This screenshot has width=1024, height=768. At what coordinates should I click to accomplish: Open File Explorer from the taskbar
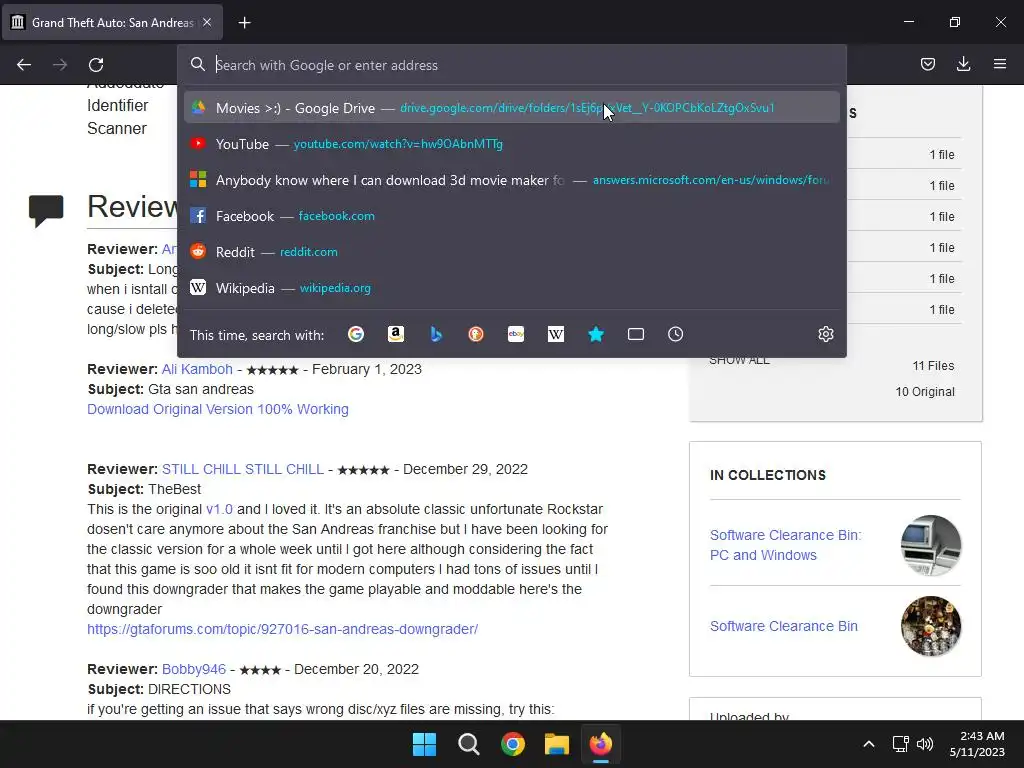(557, 744)
